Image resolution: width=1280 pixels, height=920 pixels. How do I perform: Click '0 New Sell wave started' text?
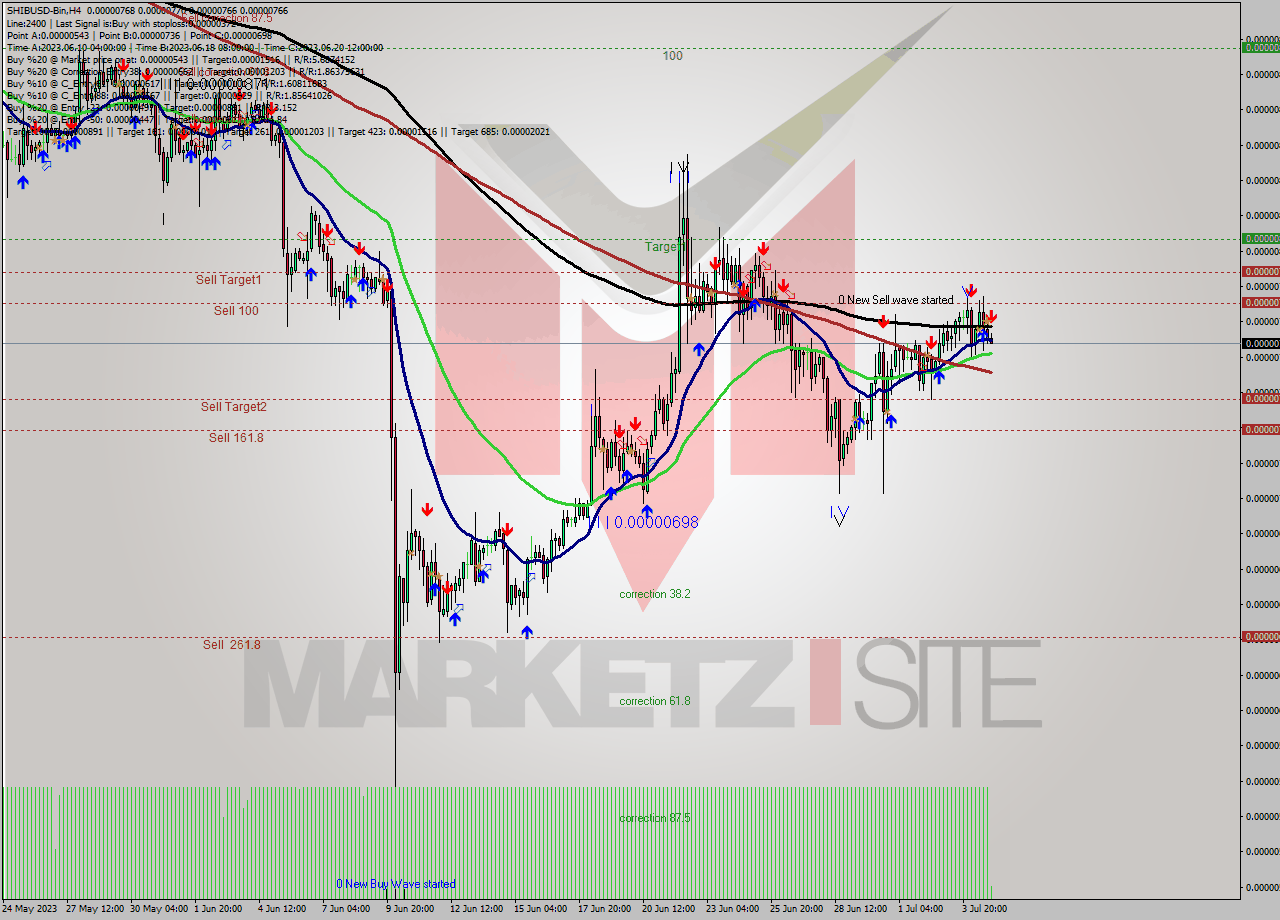pos(896,300)
